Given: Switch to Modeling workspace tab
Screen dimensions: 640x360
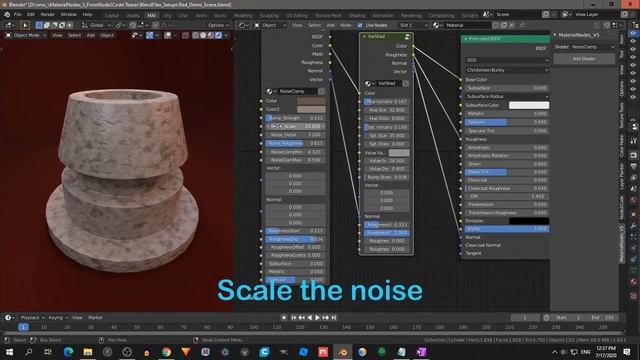Looking at the screenshot, I should click(x=243, y=16).
